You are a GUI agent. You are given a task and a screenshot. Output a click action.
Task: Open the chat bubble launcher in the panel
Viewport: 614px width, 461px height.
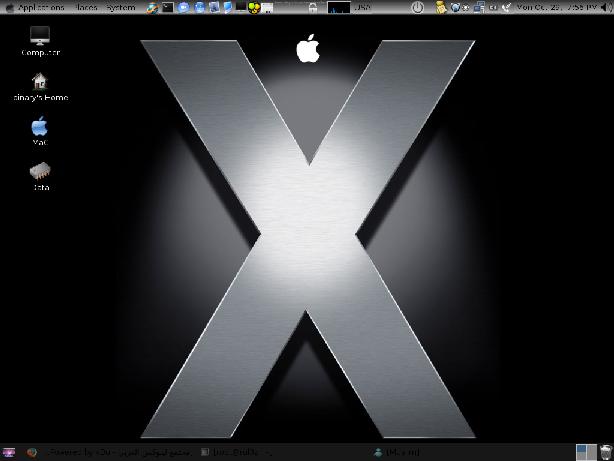tap(184, 7)
